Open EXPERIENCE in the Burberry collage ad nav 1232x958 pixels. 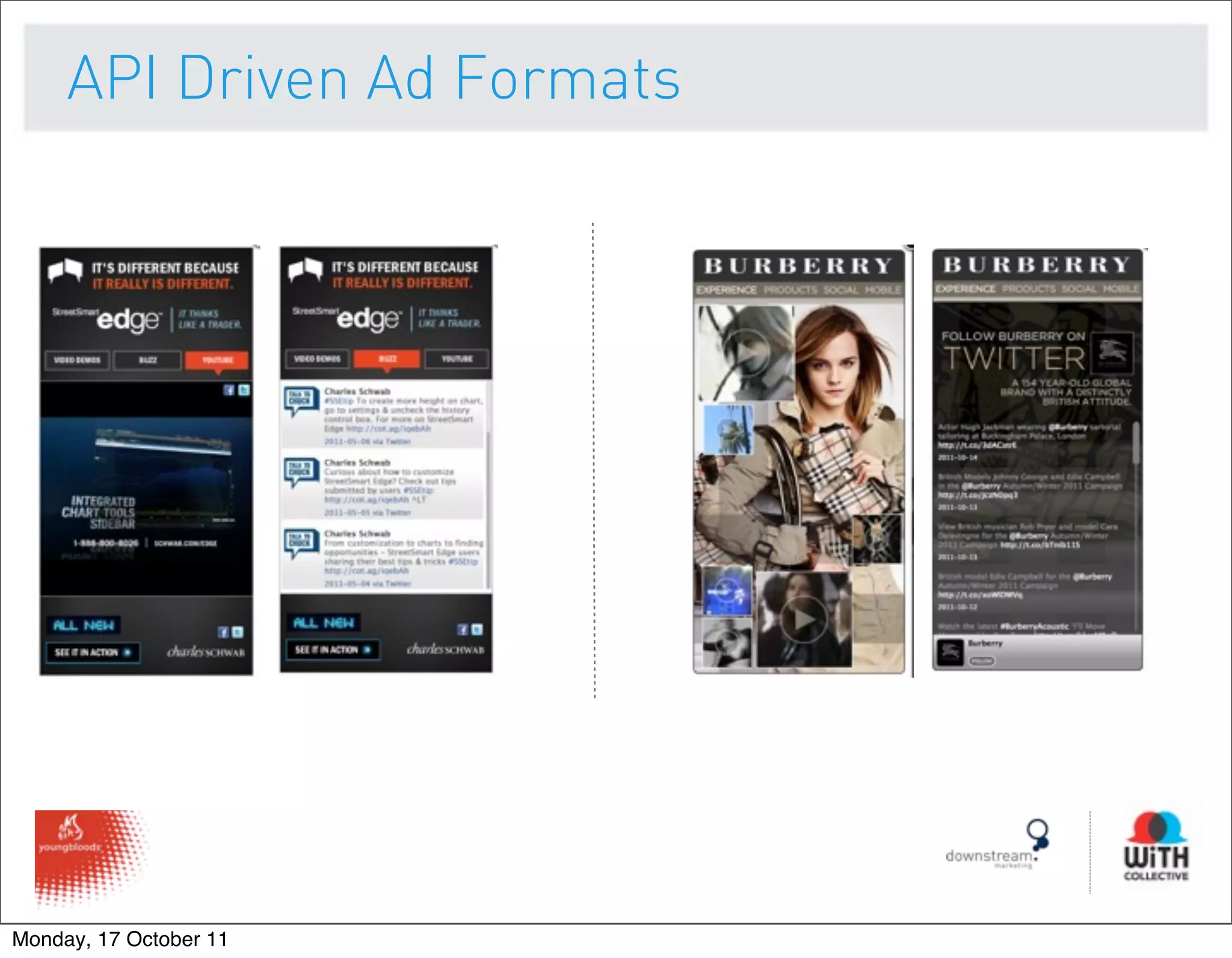[726, 290]
